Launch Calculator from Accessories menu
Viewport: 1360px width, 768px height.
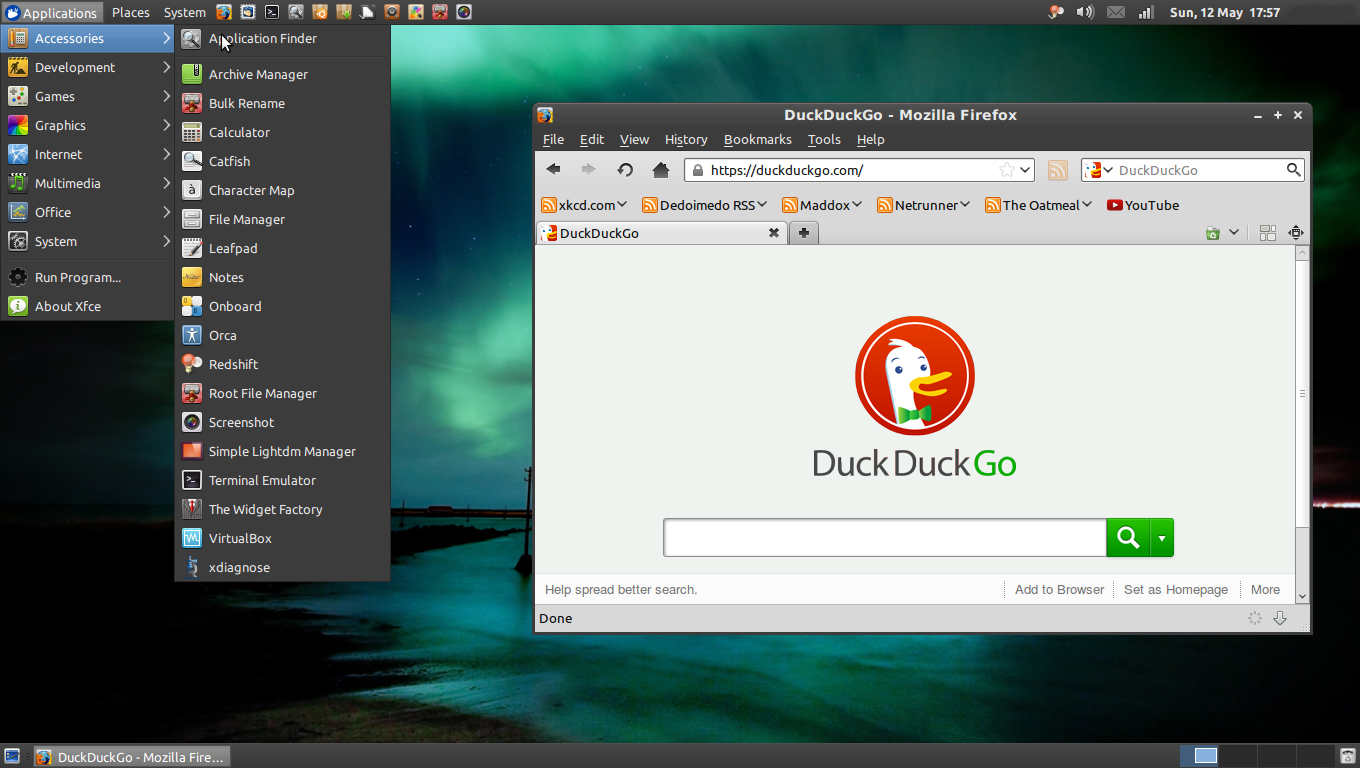(x=282, y=132)
